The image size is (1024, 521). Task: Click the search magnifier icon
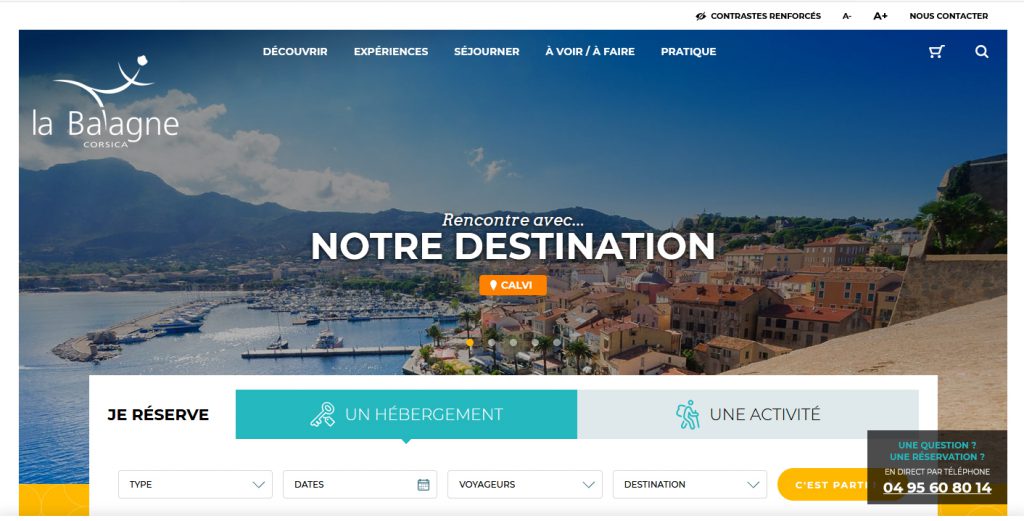[982, 52]
